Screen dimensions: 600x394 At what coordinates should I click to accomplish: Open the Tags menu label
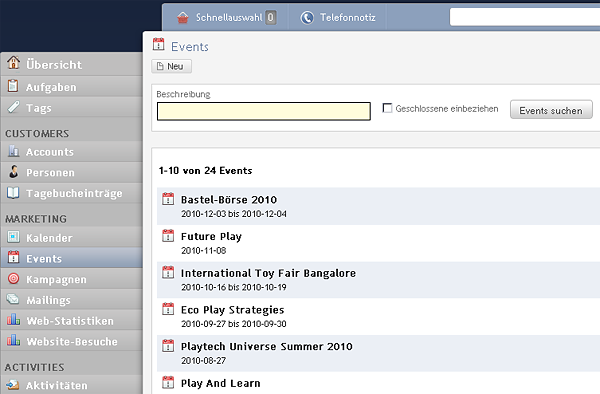pyautogui.click(x=39, y=108)
